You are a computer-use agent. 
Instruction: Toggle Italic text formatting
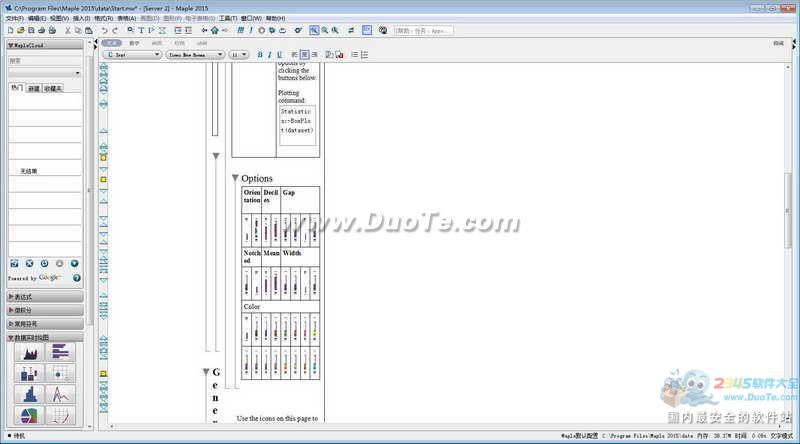coord(270,55)
